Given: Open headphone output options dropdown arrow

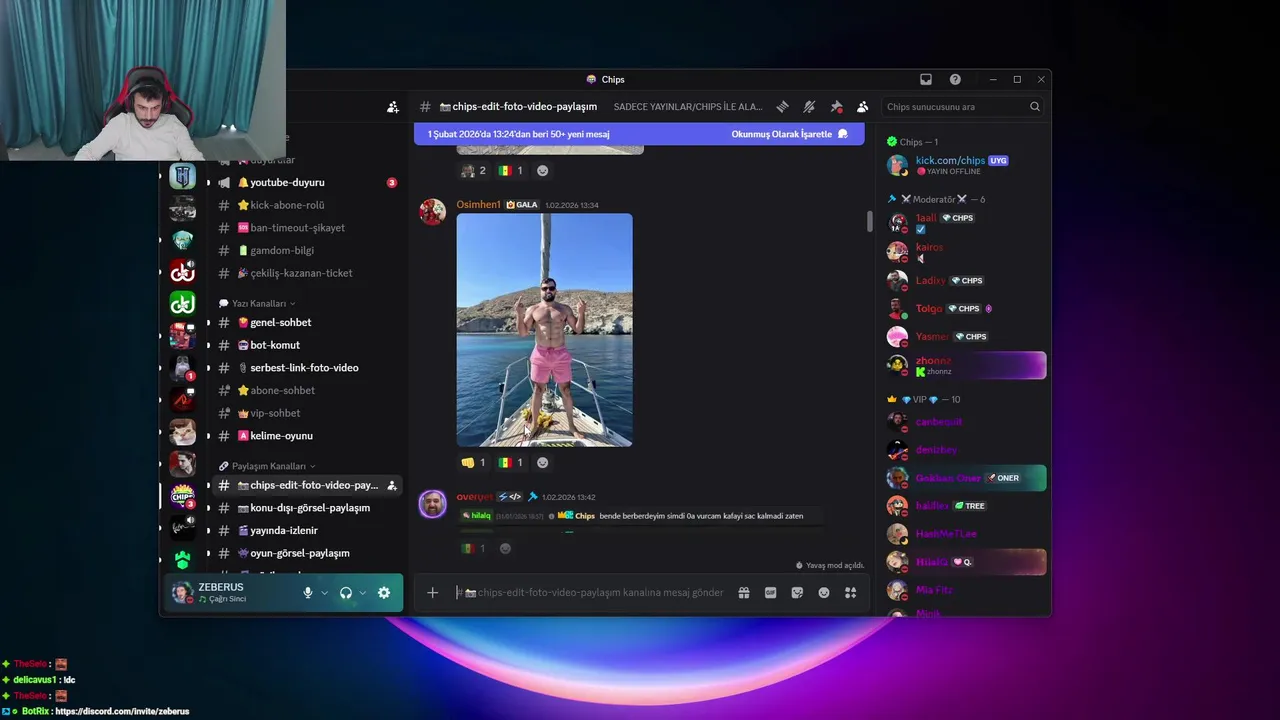Looking at the screenshot, I should pyautogui.click(x=362, y=593).
